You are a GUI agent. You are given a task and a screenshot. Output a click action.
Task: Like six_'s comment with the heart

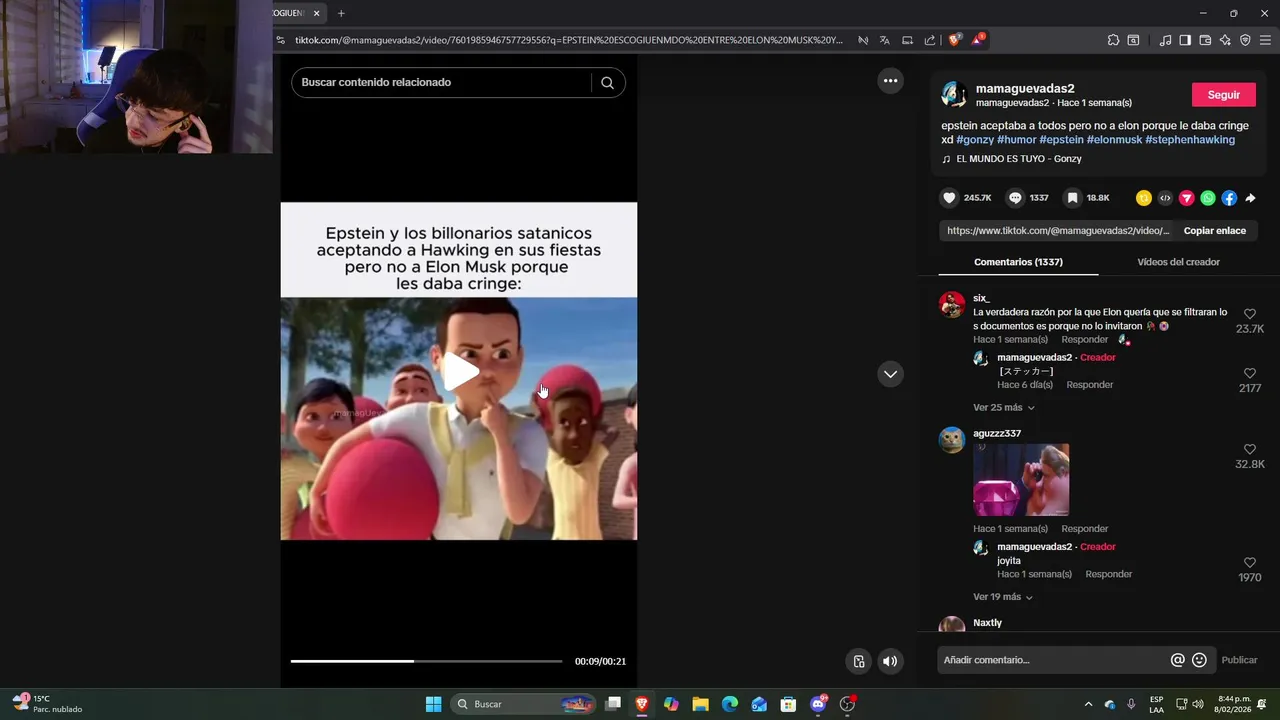point(1250,314)
